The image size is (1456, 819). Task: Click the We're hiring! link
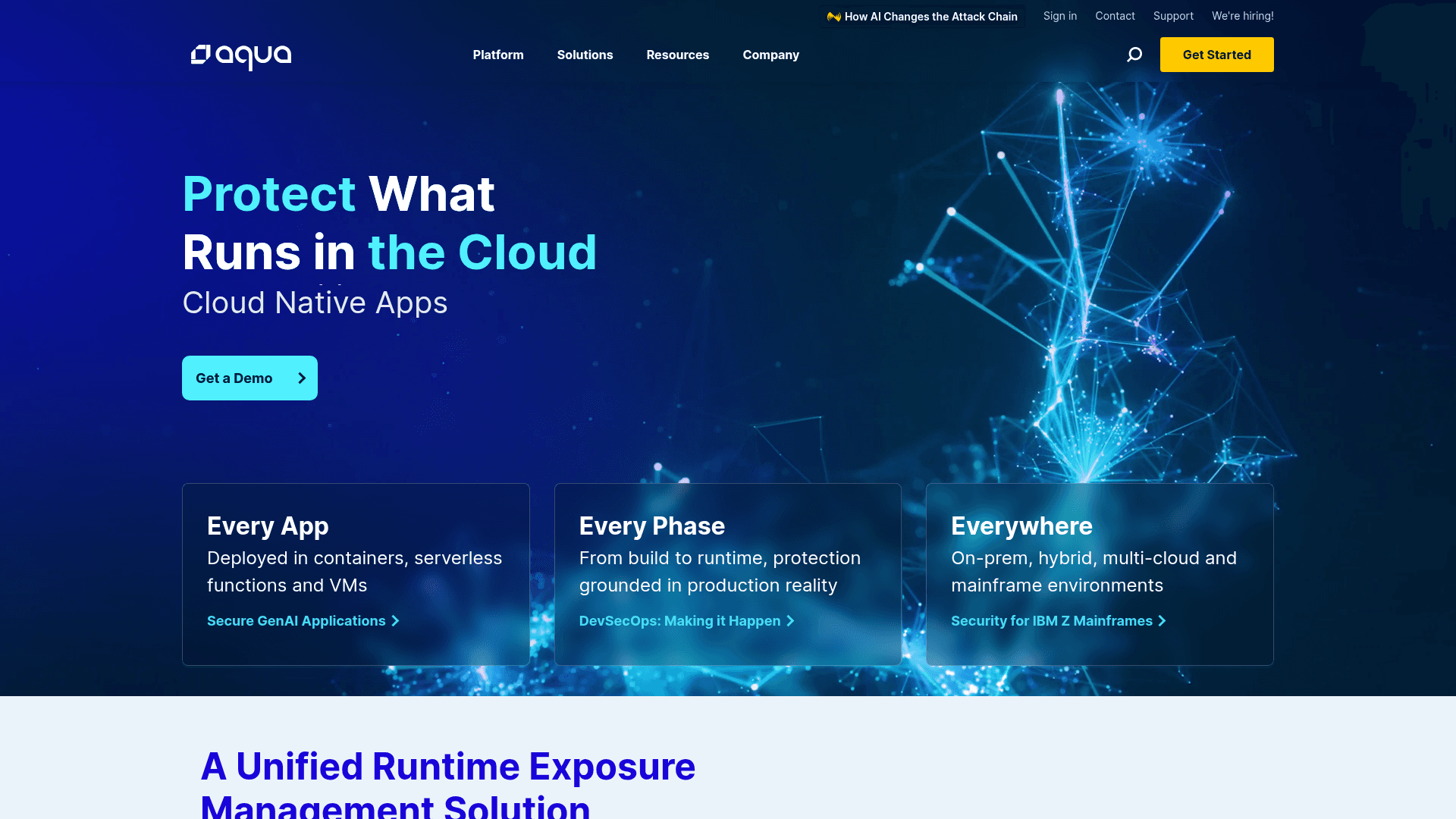tap(1242, 16)
